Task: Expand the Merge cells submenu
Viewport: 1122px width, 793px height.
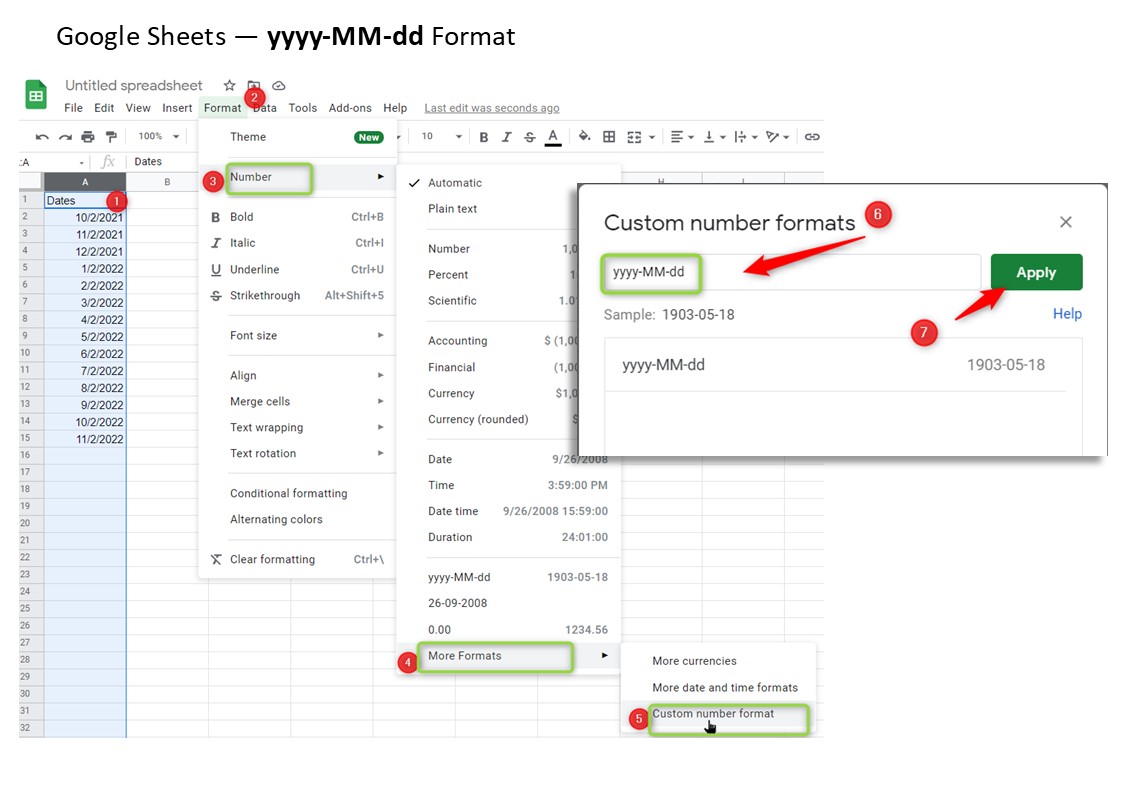Action: click(x=297, y=401)
